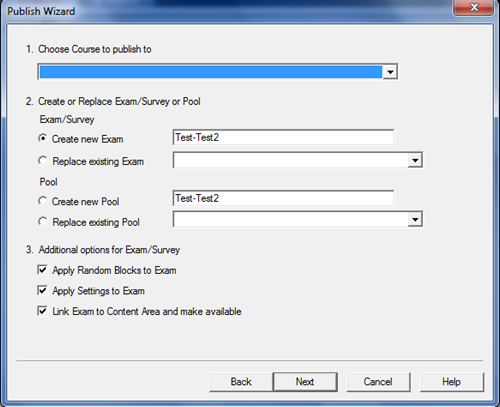This screenshot has width=500, height=407.
Task: Close the Publish Wizard window
Action: click(473, 7)
